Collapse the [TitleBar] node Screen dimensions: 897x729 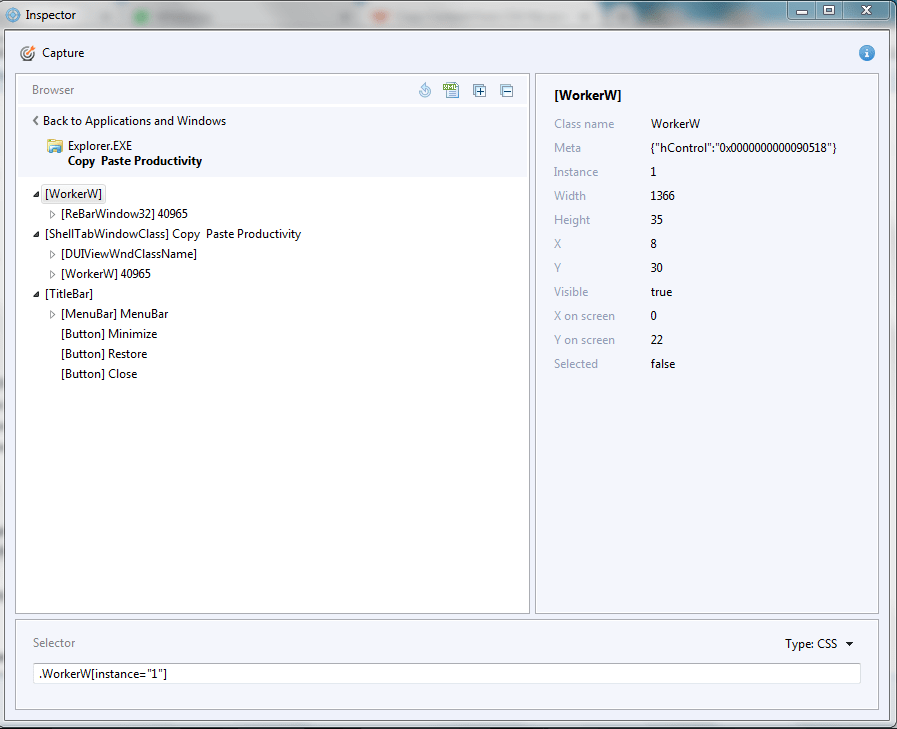(x=35, y=293)
